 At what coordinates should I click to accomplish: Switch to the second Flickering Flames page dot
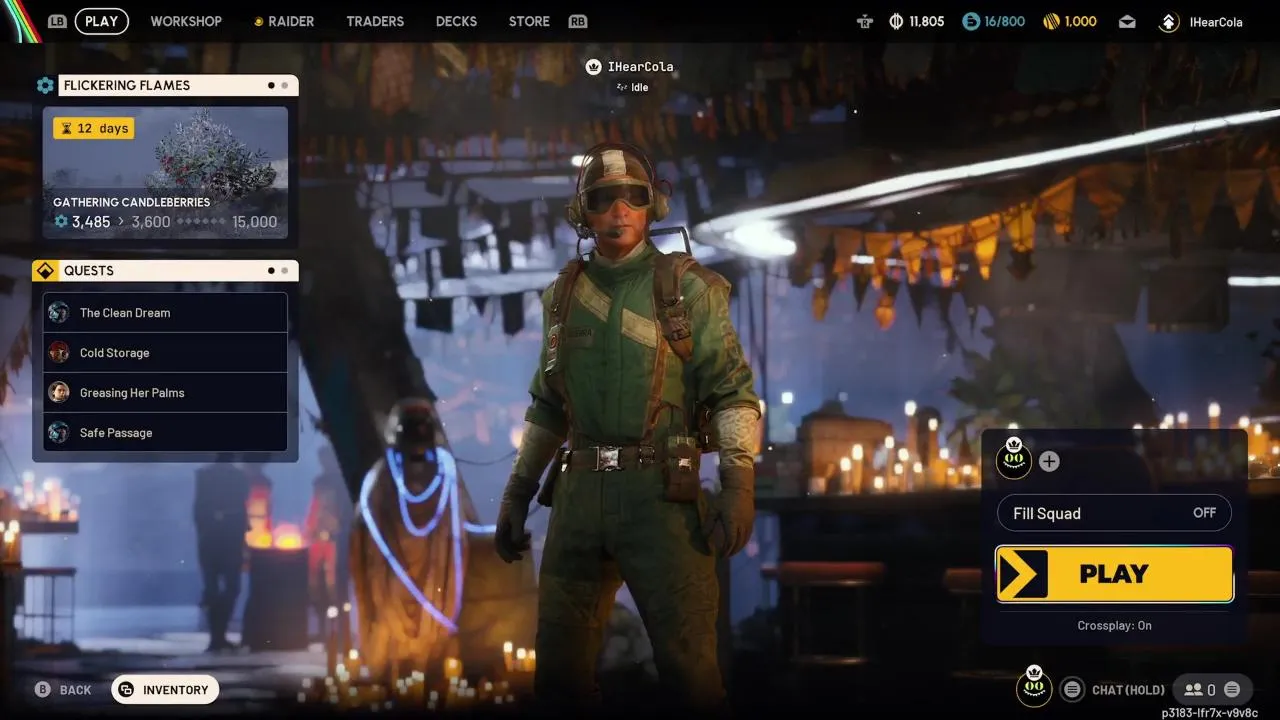285,86
